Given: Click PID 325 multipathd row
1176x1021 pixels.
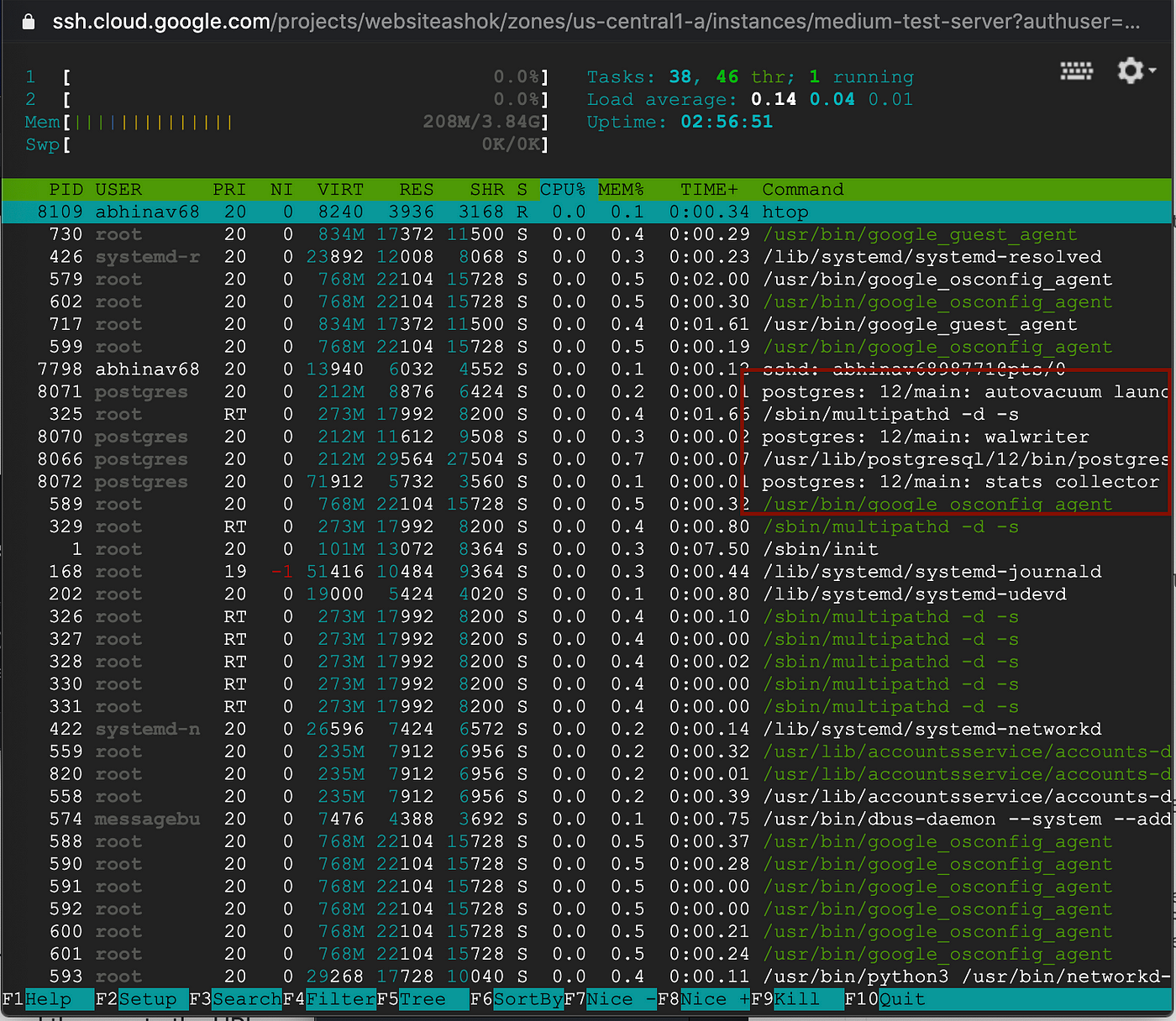Looking at the screenshot, I should 586,414.
